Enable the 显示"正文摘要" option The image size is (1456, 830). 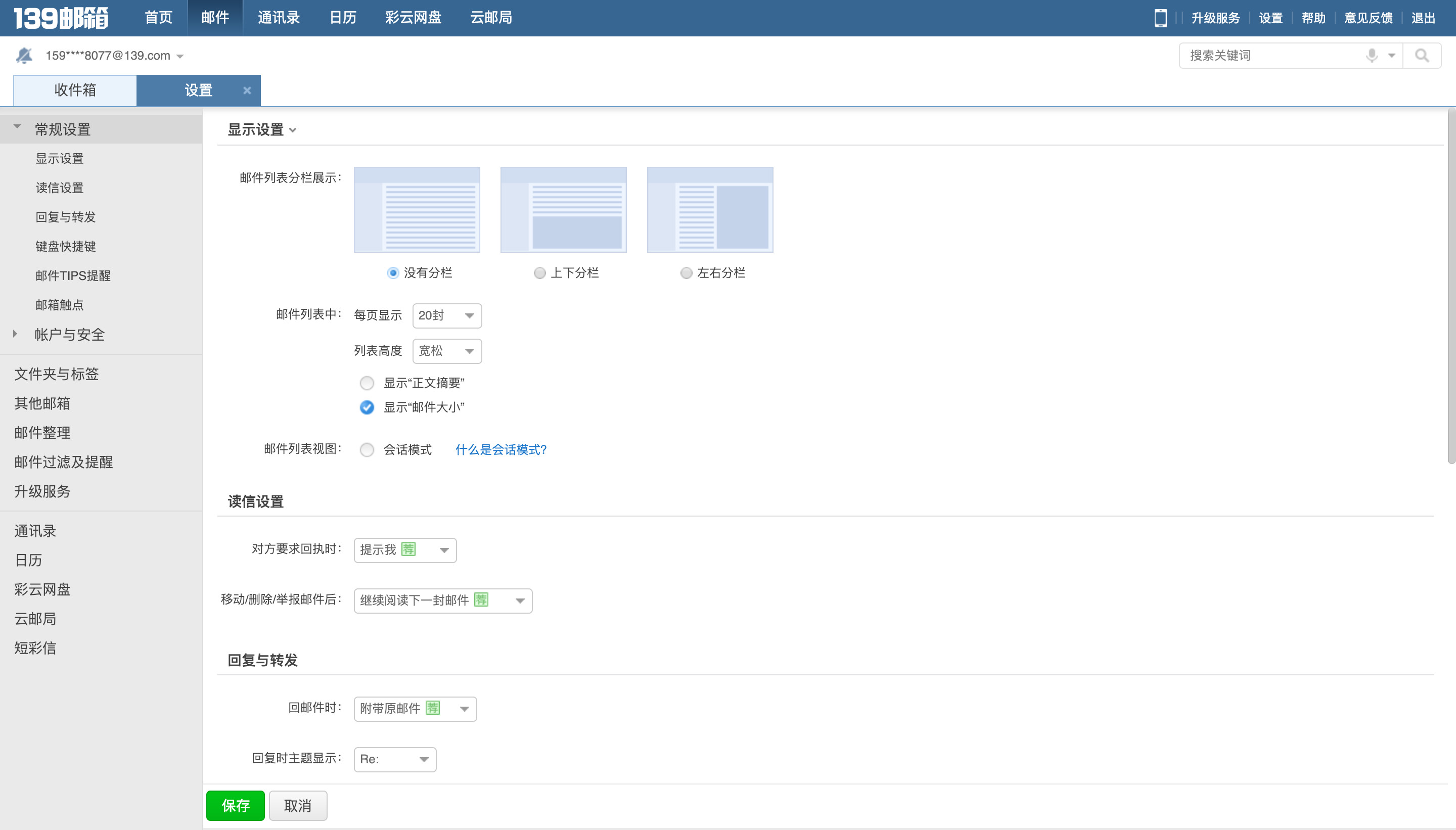pyautogui.click(x=367, y=383)
